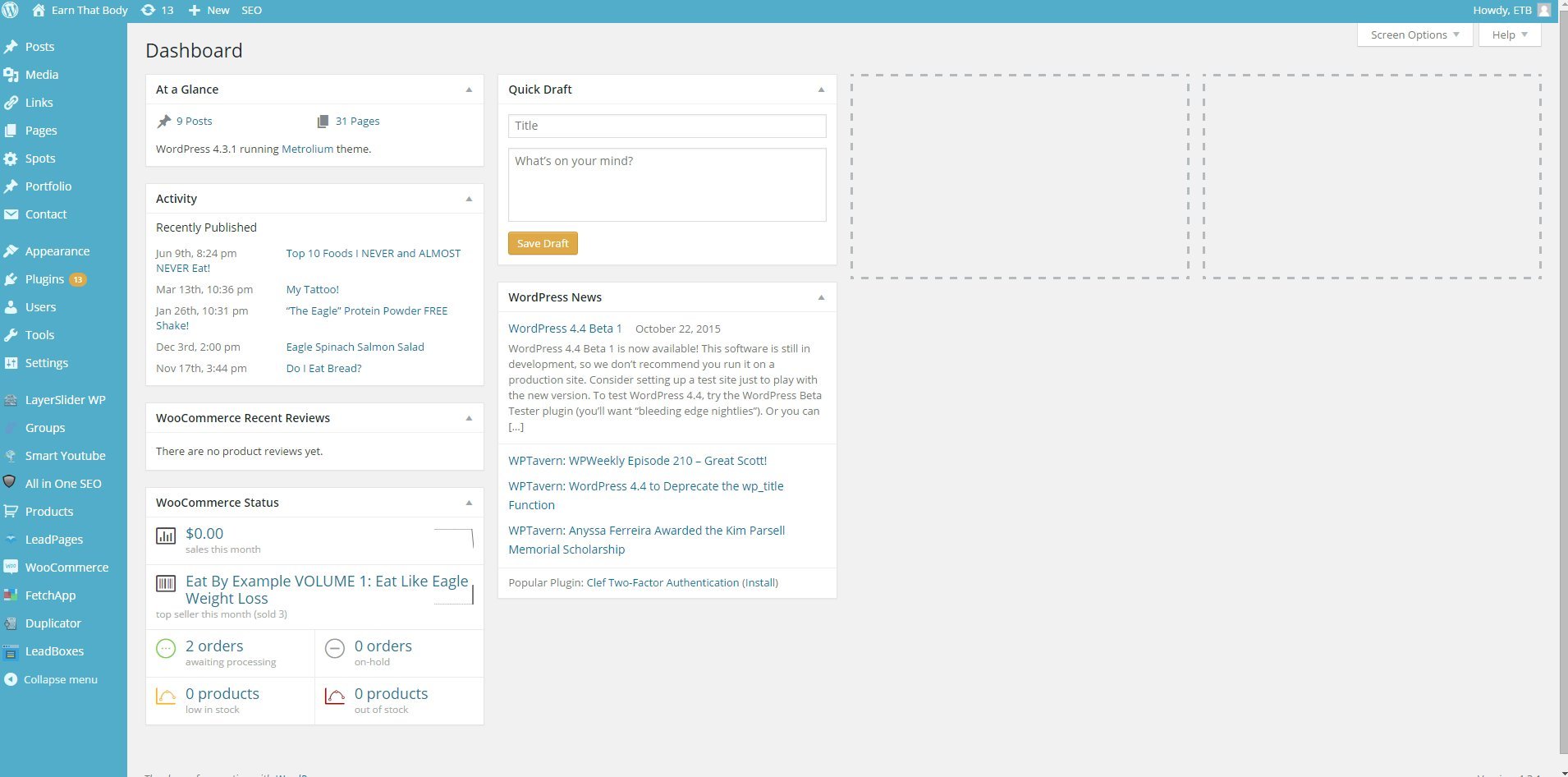This screenshot has width=1568, height=777.
Task: Collapse the WooCommerce Status panel
Action: click(x=469, y=503)
